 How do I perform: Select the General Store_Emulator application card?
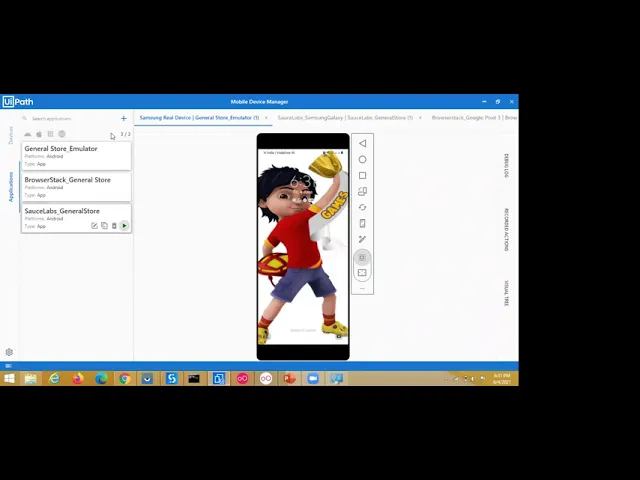point(76,156)
